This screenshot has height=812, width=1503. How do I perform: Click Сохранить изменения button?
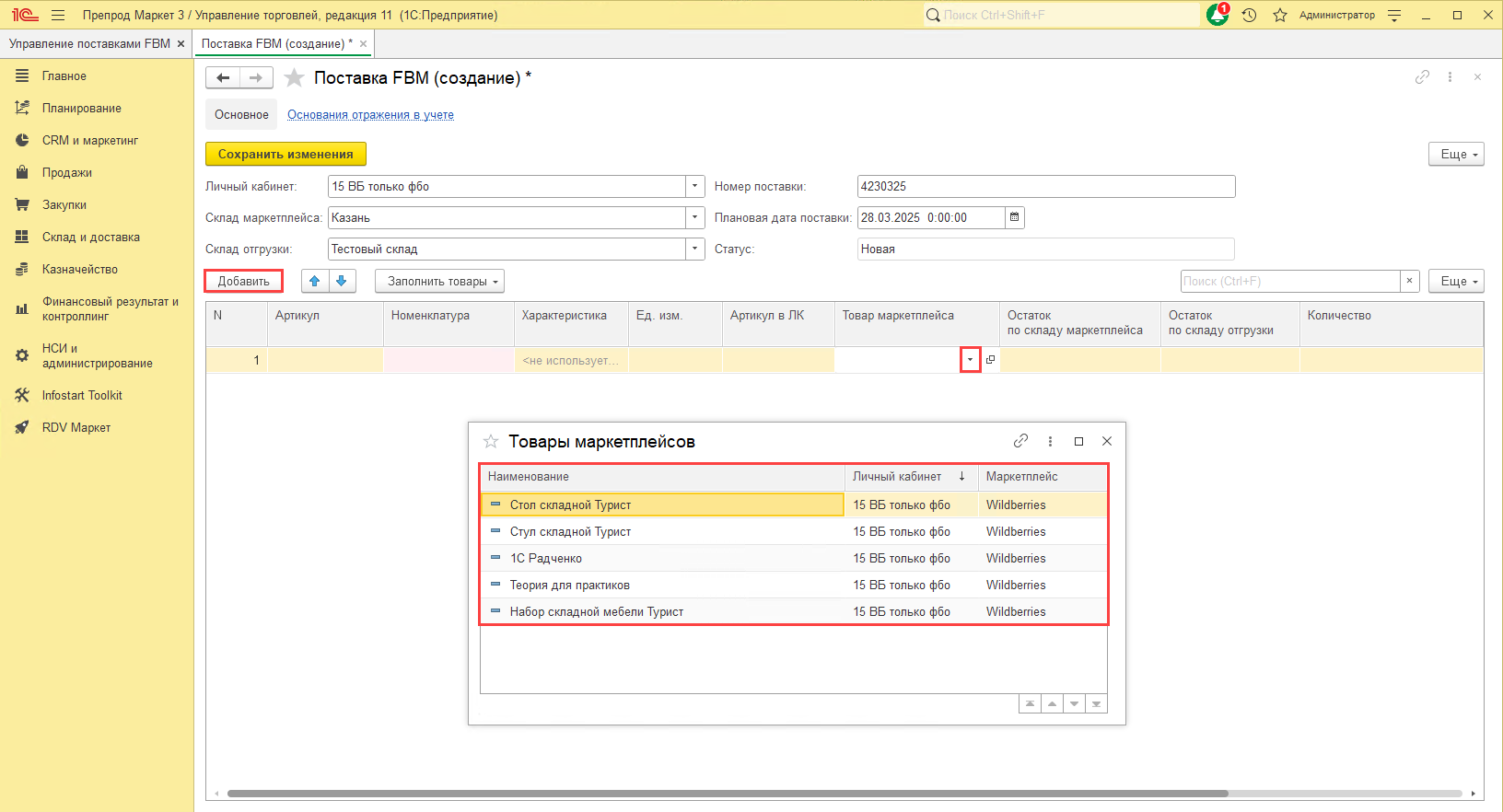coord(285,154)
